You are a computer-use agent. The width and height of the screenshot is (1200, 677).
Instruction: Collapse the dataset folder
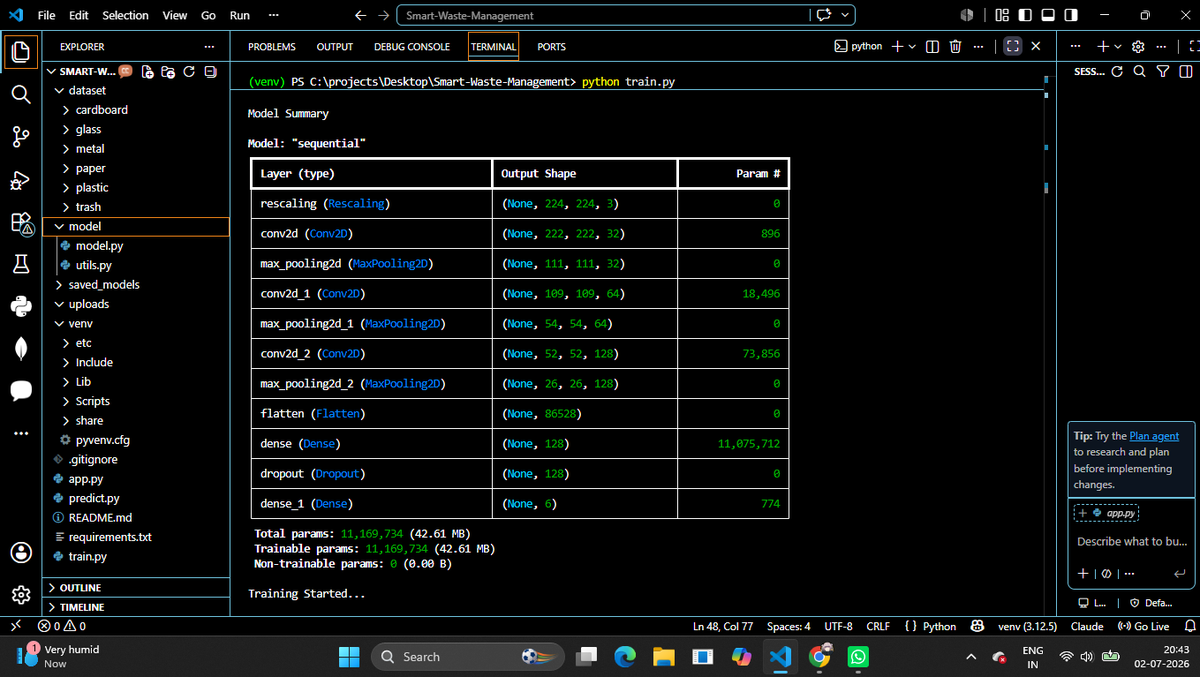(x=137, y=90)
